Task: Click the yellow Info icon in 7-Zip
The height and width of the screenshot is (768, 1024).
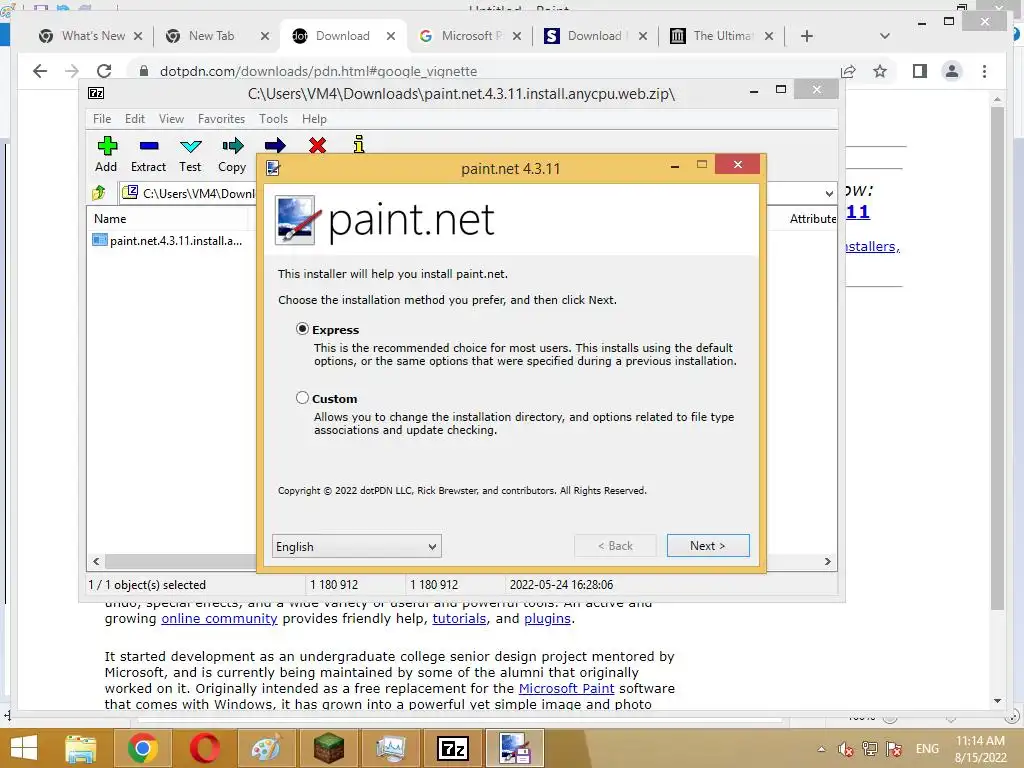Action: click(x=359, y=144)
